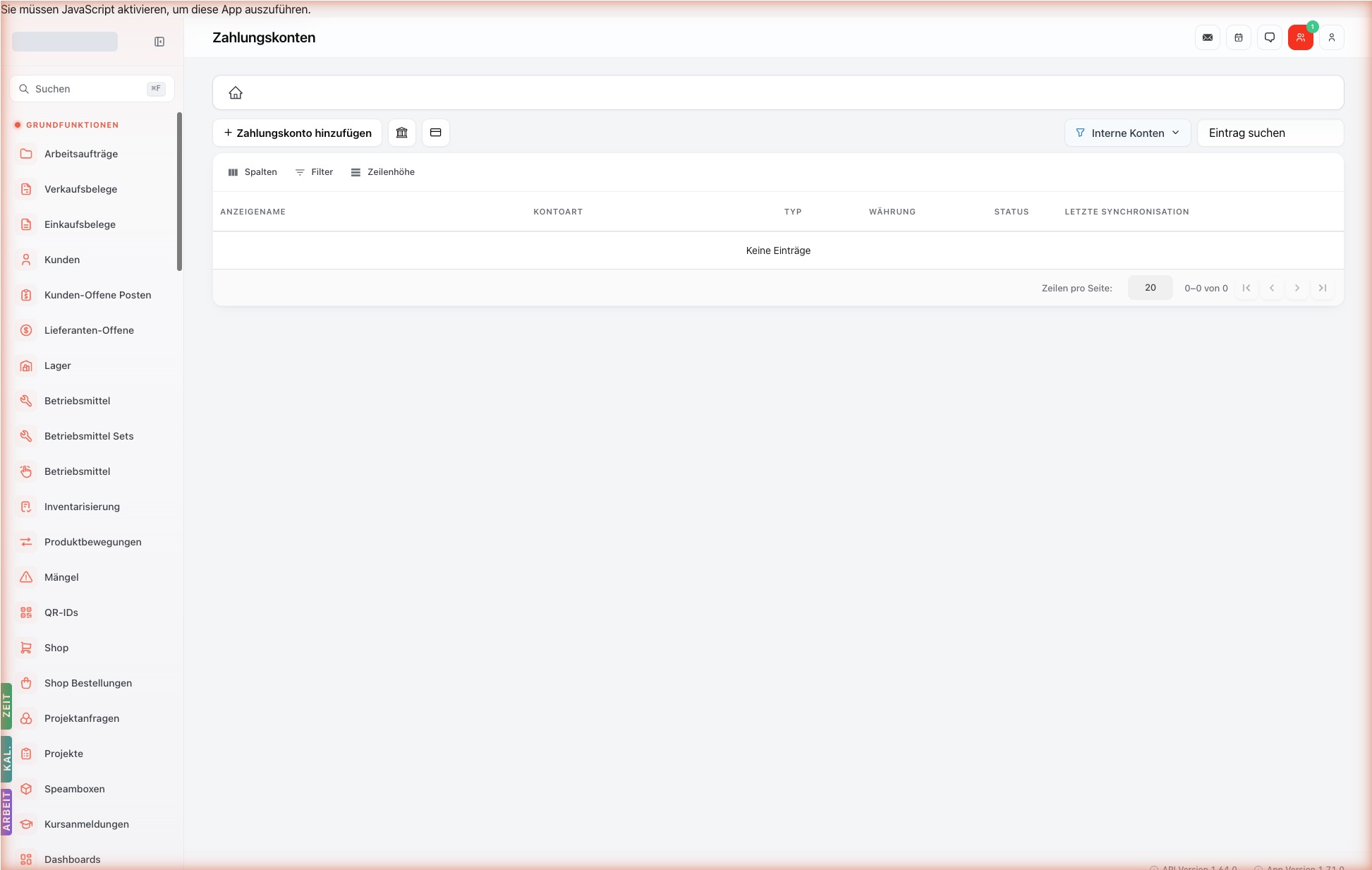This screenshot has height=870, width=1372.
Task: Click Betriebsmittel Sets wrench icon
Action: (x=26, y=436)
